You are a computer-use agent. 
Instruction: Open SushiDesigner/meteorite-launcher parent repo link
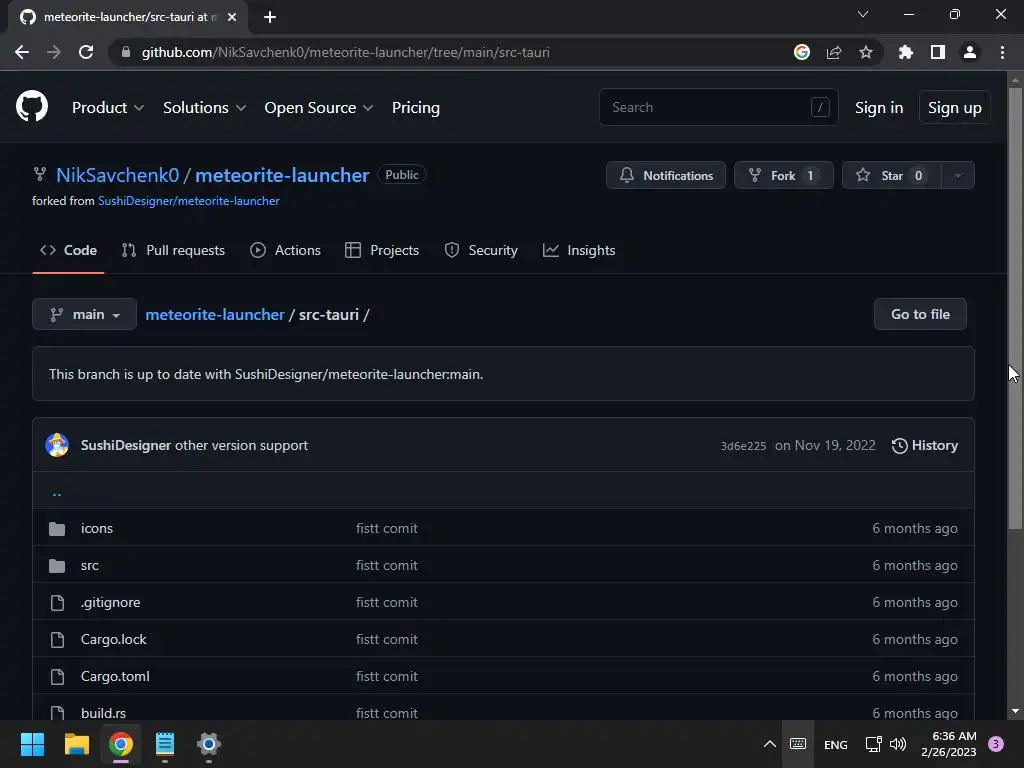pos(189,201)
